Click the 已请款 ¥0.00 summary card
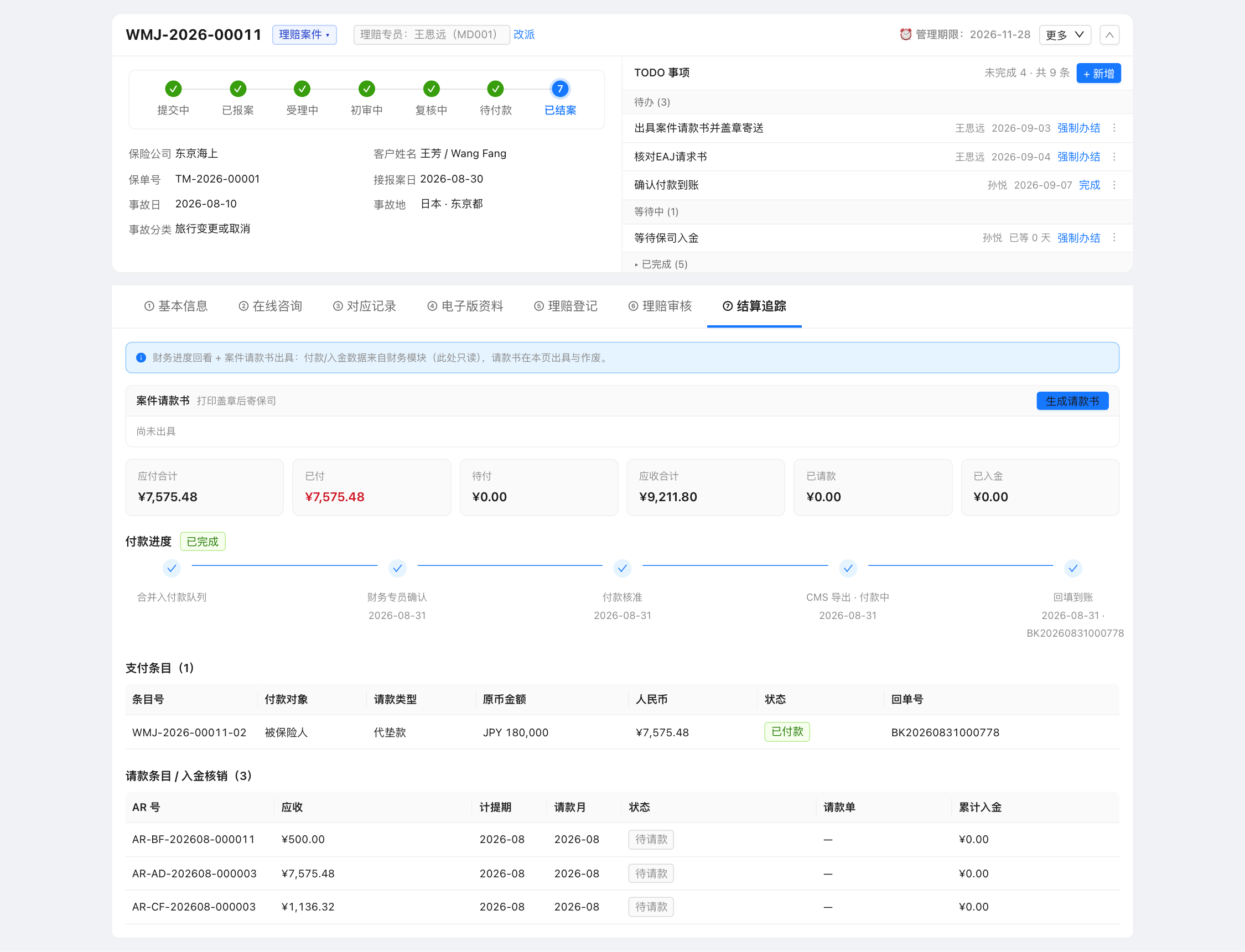The width and height of the screenshot is (1245, 952). click(x=873, y=487)
